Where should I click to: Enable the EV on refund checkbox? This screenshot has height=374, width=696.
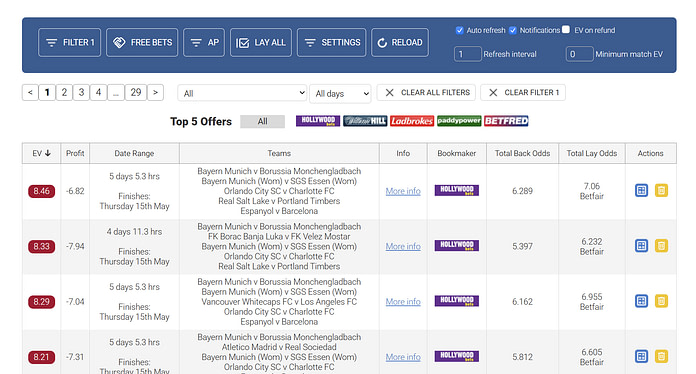click(566, 29)
